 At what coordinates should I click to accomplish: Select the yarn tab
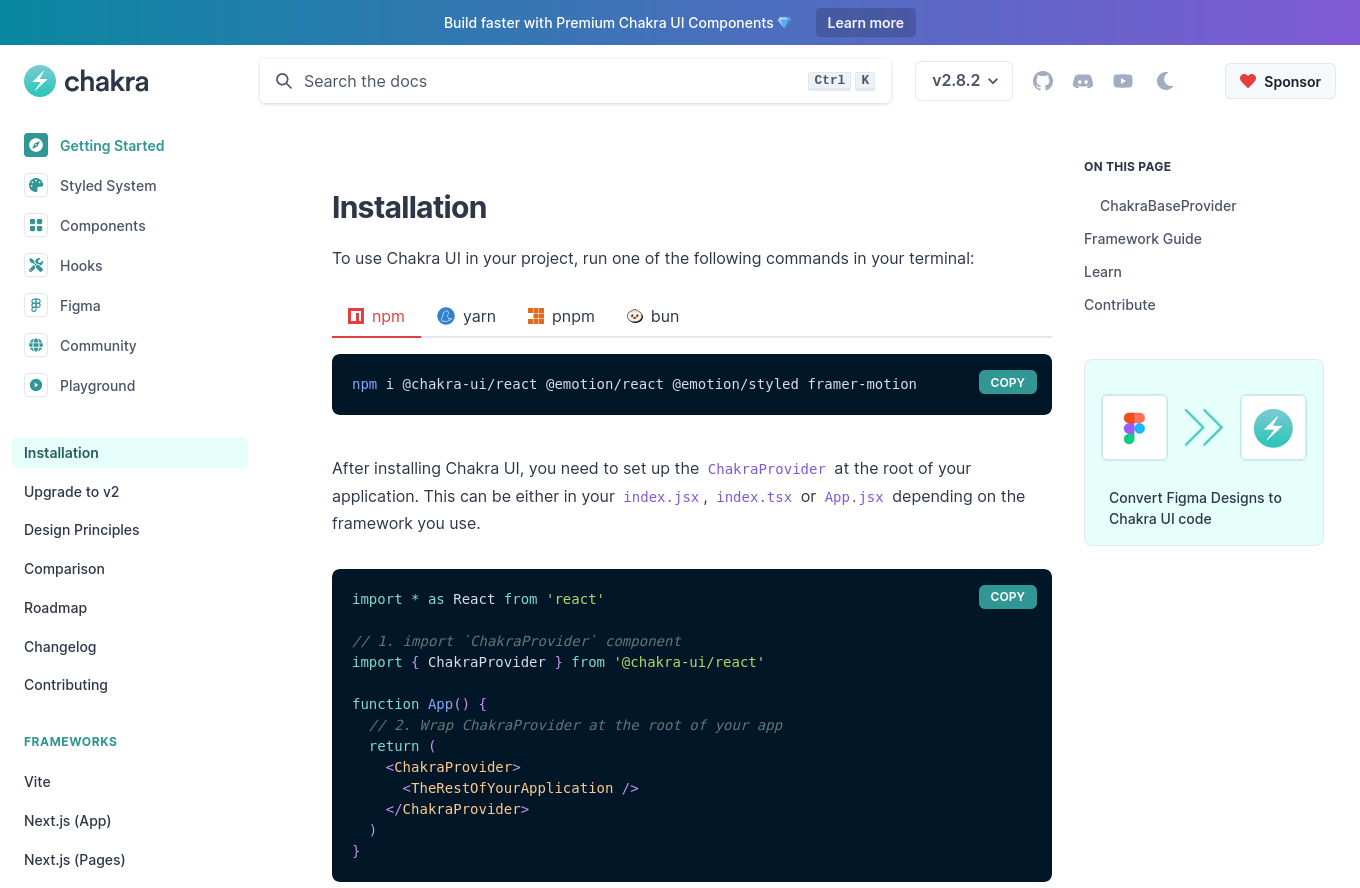coord(466,316)
